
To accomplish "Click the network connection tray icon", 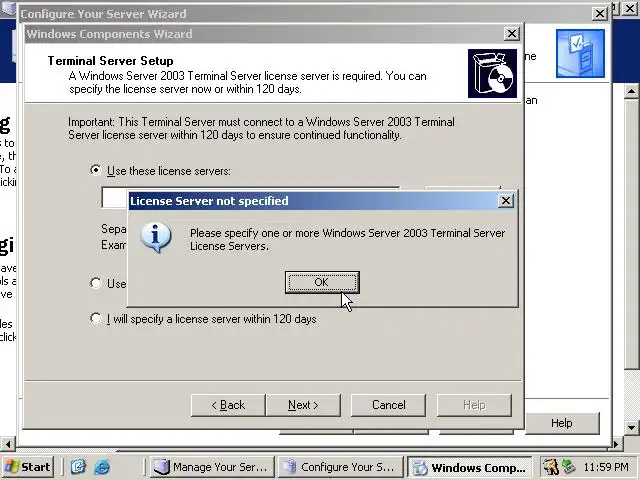I will [568, 467].
